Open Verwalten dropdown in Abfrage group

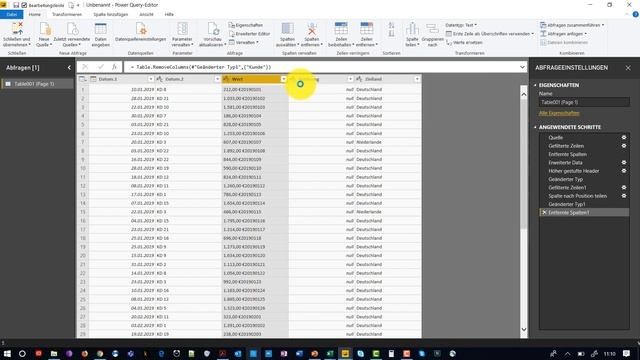(244, 42)
